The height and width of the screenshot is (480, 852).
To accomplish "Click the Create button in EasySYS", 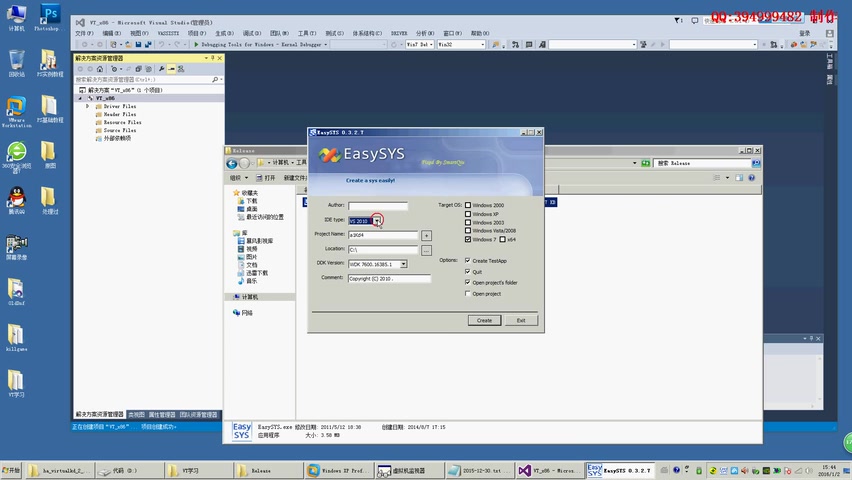I will pos(484,320).
